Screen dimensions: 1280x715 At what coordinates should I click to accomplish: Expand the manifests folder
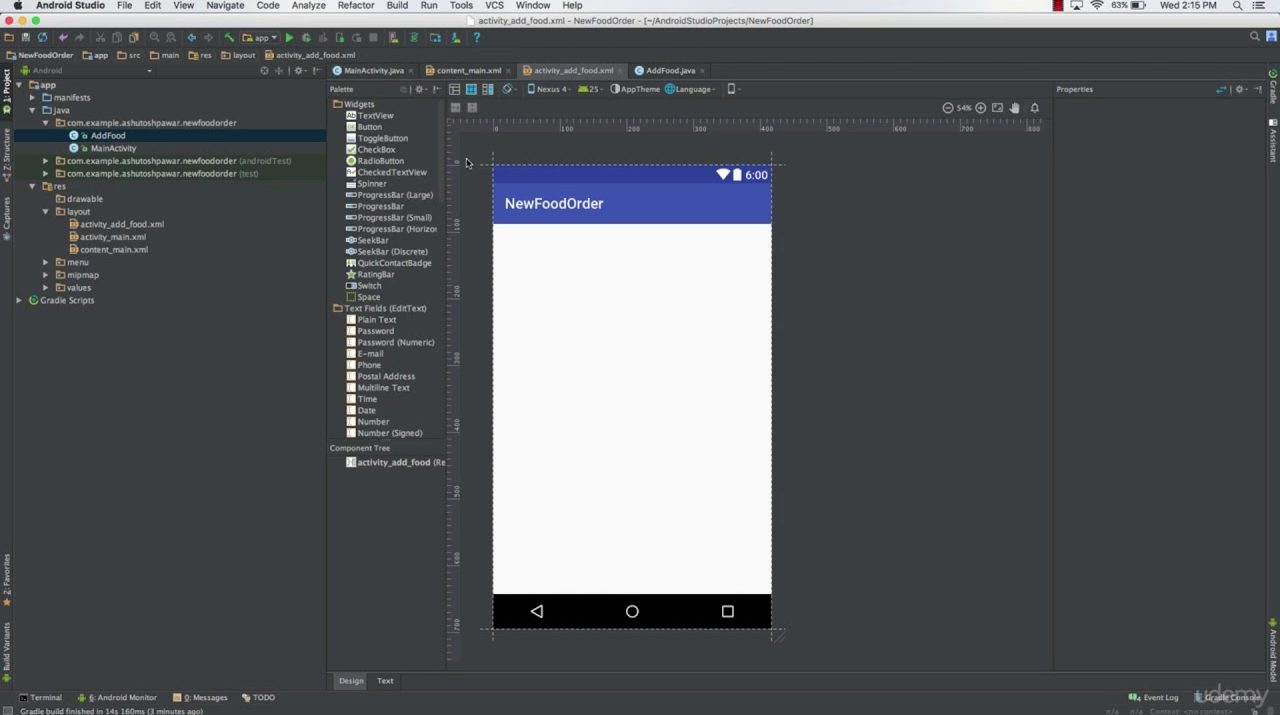coord(32,98)
